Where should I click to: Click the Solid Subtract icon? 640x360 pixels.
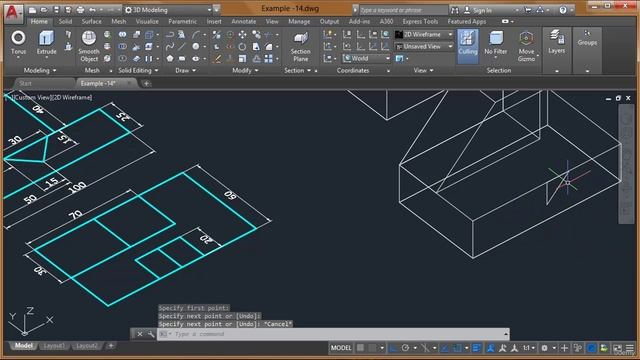122,47
